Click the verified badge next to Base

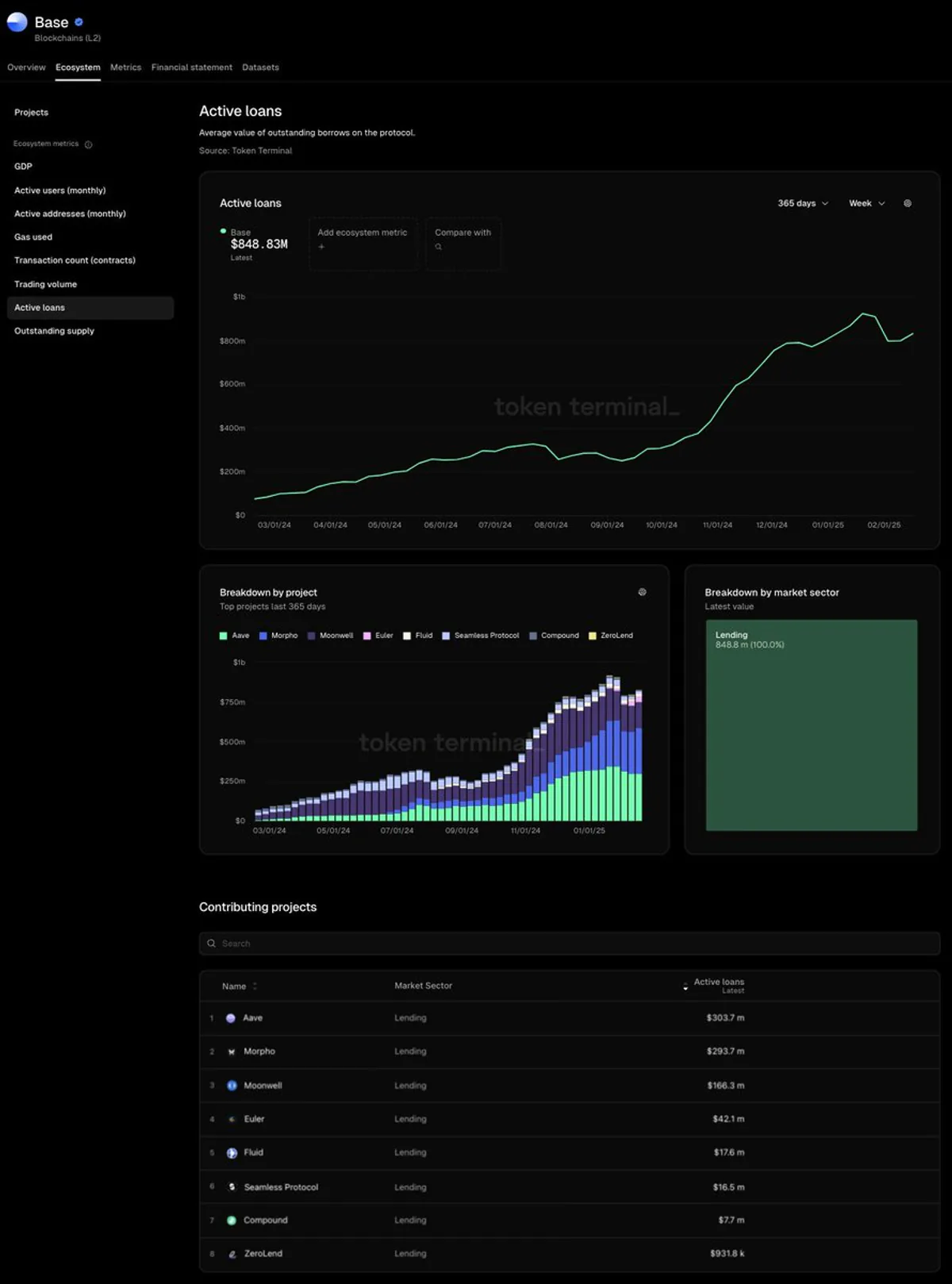[x=79, y=22]
